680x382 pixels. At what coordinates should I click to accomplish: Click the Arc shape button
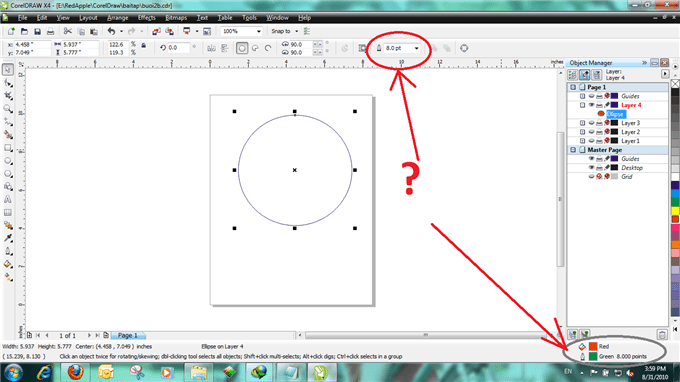(268, 48)
